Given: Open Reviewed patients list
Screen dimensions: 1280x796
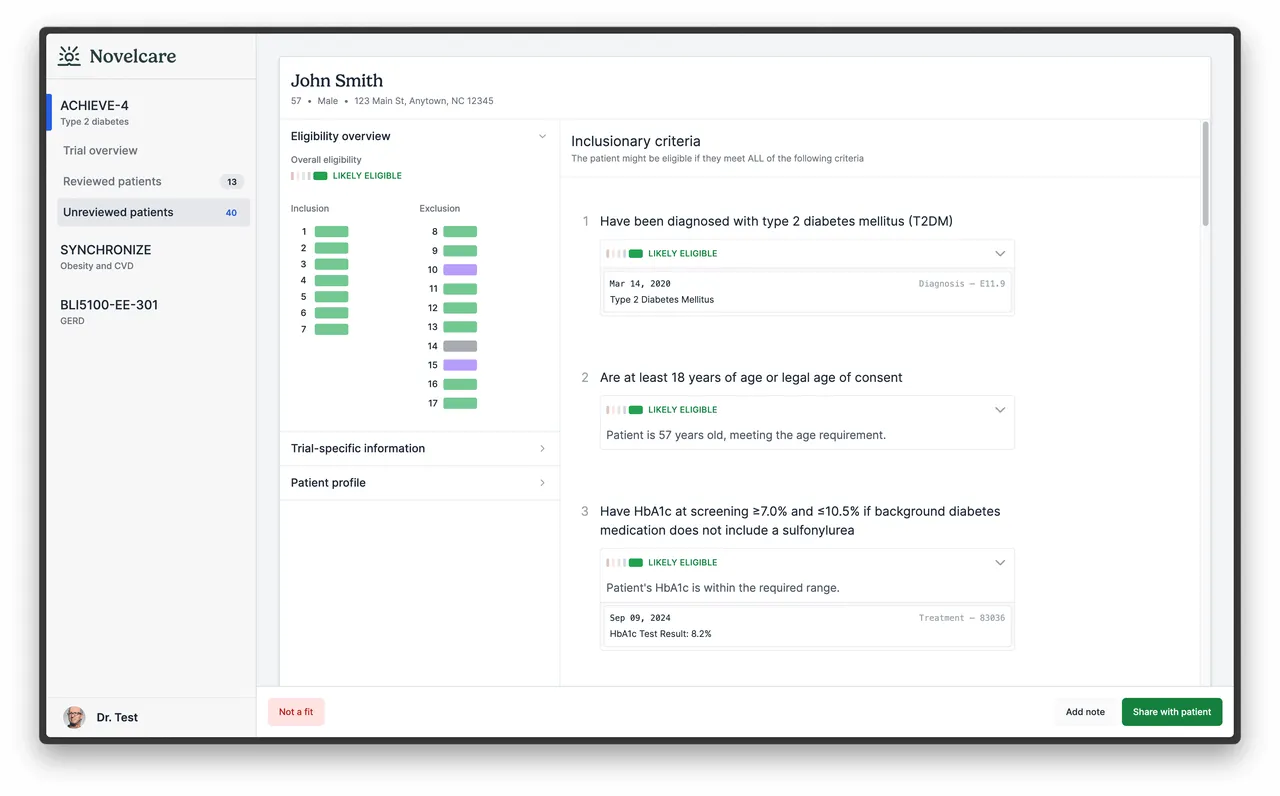Looking at the screenshot, I should coord(153,181).
